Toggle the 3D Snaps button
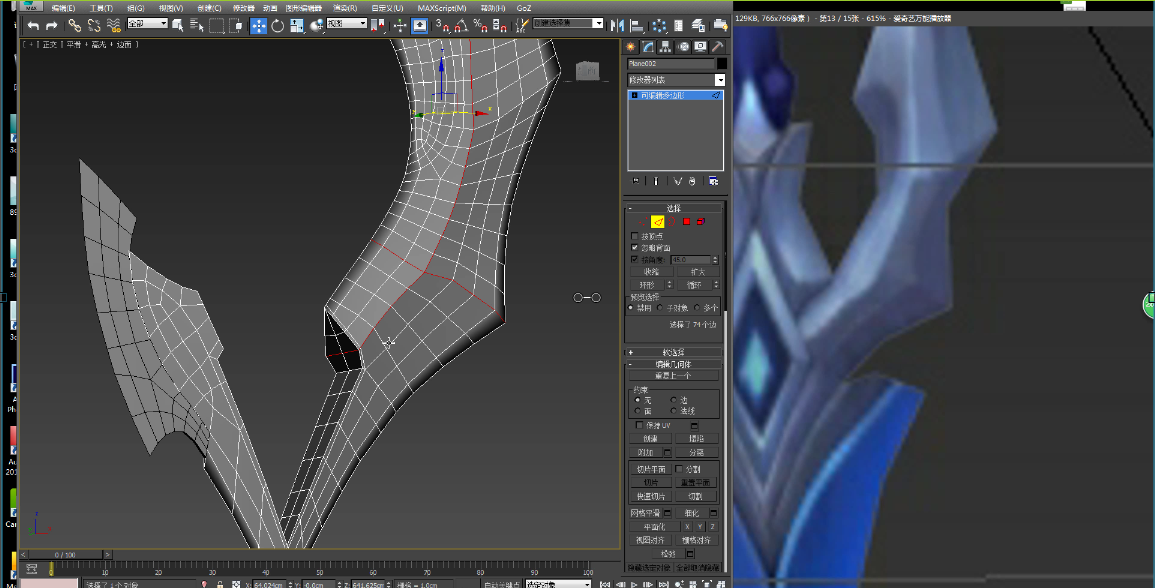Image resolution: width=1155 pixels, height=588 pixels. pyautogui.click(x=442, y=26)
